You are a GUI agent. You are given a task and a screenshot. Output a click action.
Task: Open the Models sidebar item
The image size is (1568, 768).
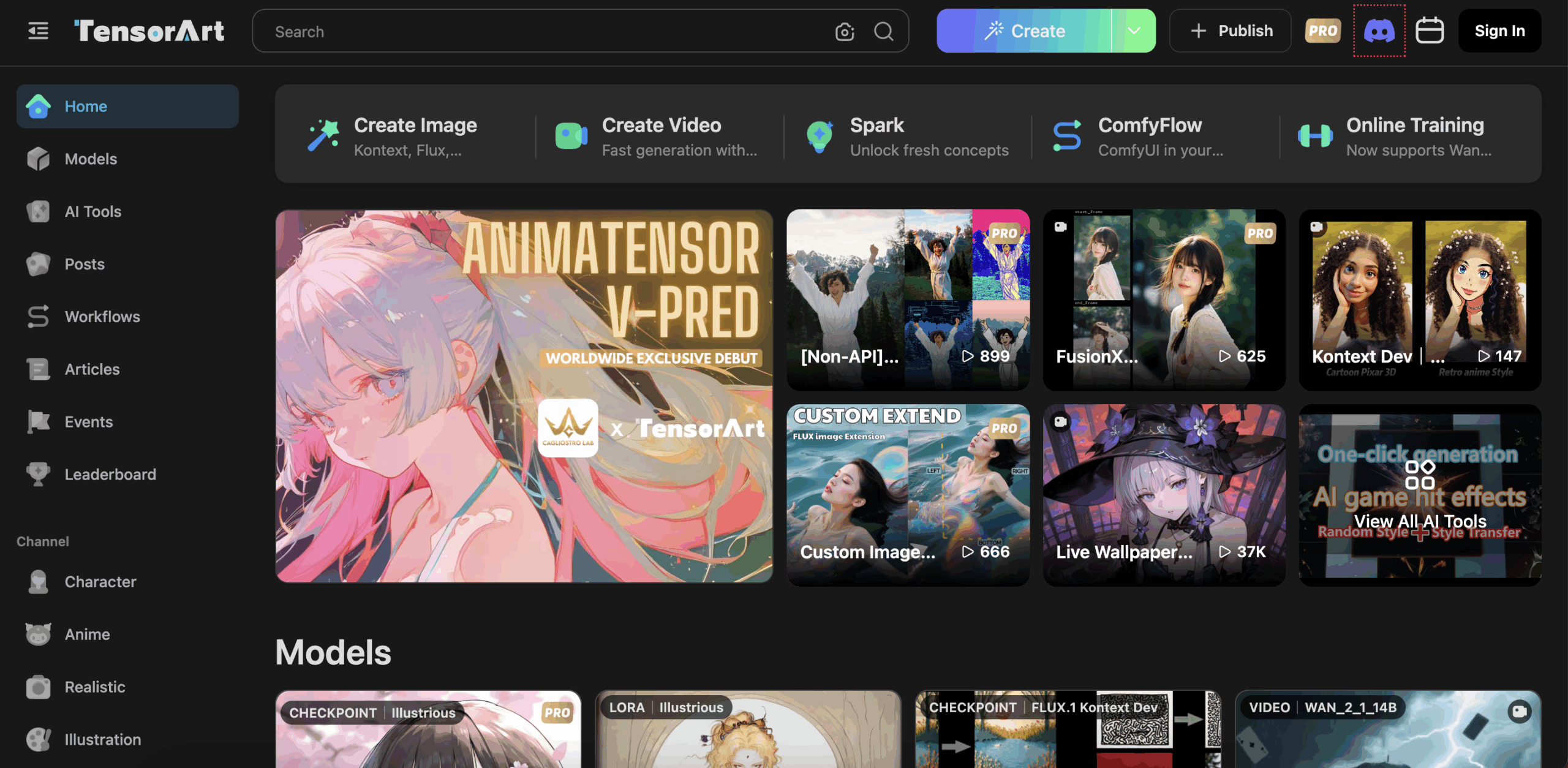tap(91, 159)
